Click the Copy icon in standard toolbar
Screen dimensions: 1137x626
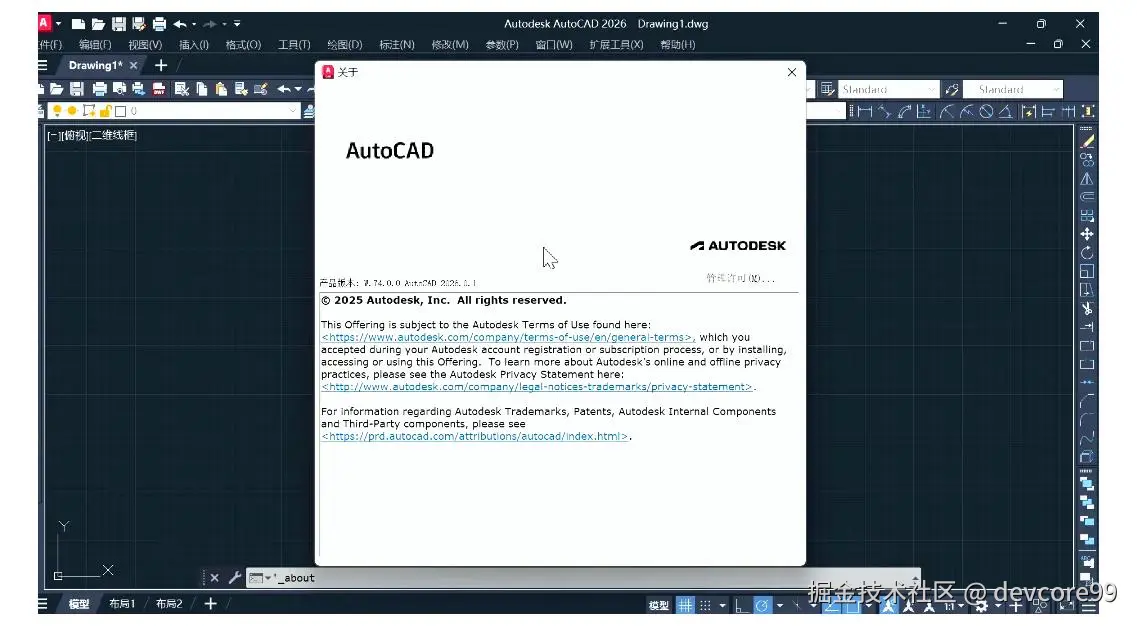(x=202, y=89)
